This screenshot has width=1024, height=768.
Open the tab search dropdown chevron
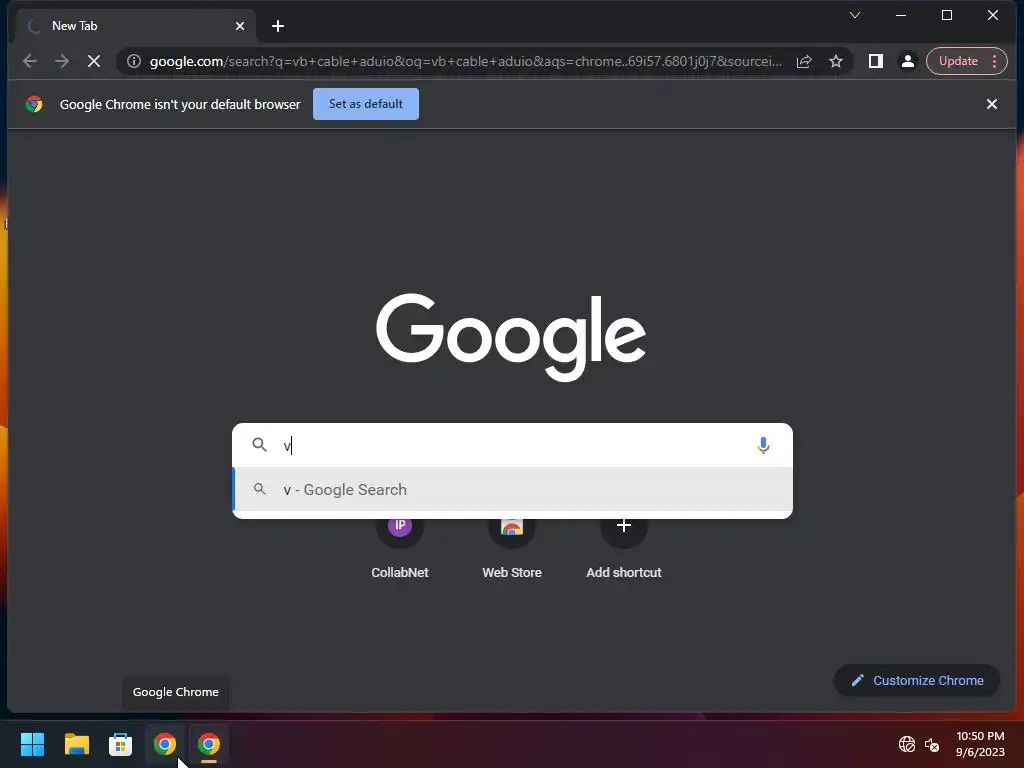(855, 15)
